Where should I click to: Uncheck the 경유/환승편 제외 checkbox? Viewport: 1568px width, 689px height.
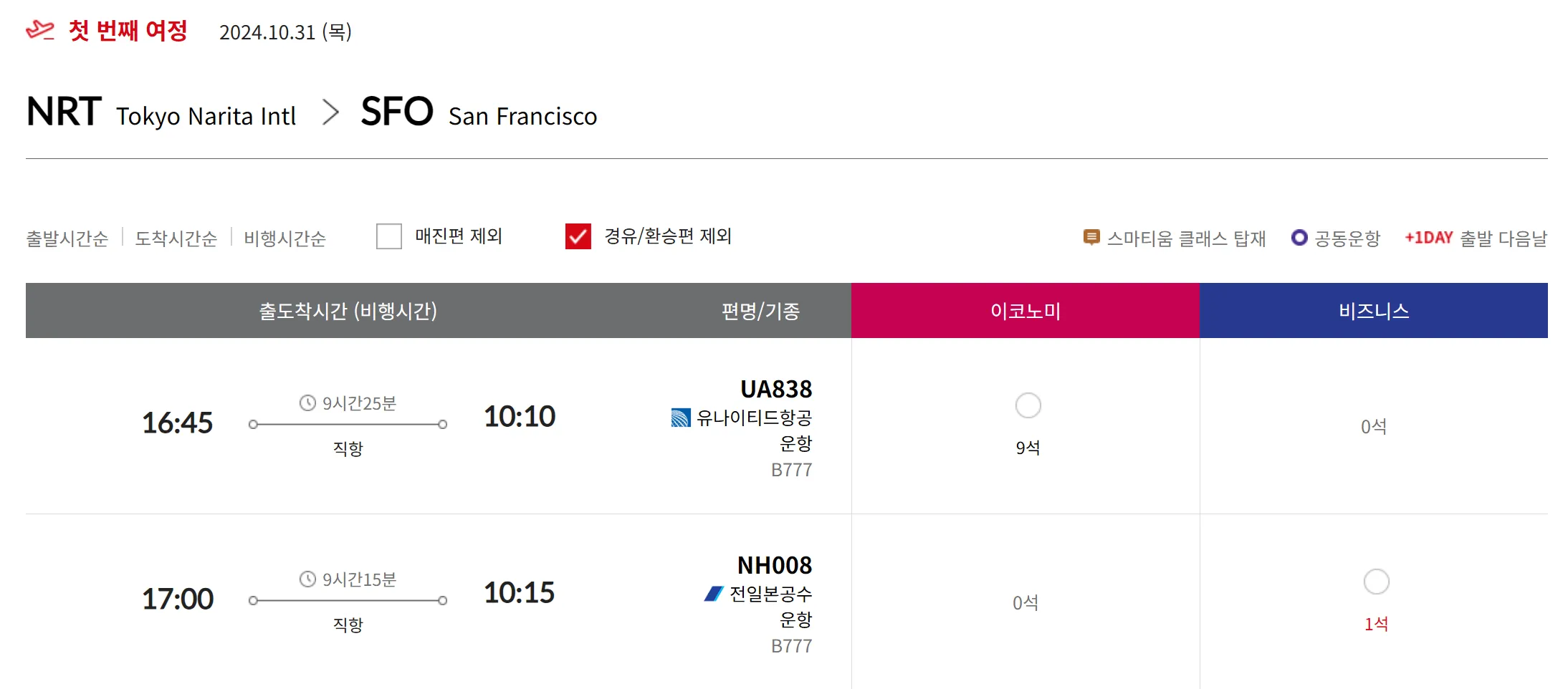[578, 236]
